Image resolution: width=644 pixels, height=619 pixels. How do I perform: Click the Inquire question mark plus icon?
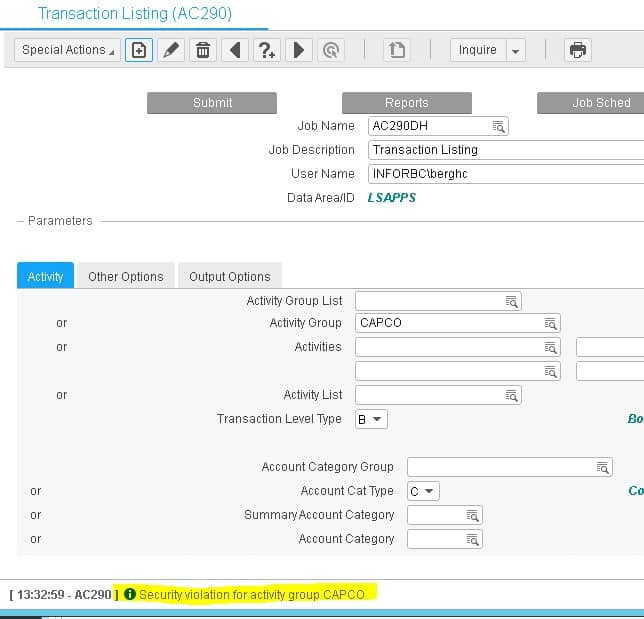[x=267, y=50]
